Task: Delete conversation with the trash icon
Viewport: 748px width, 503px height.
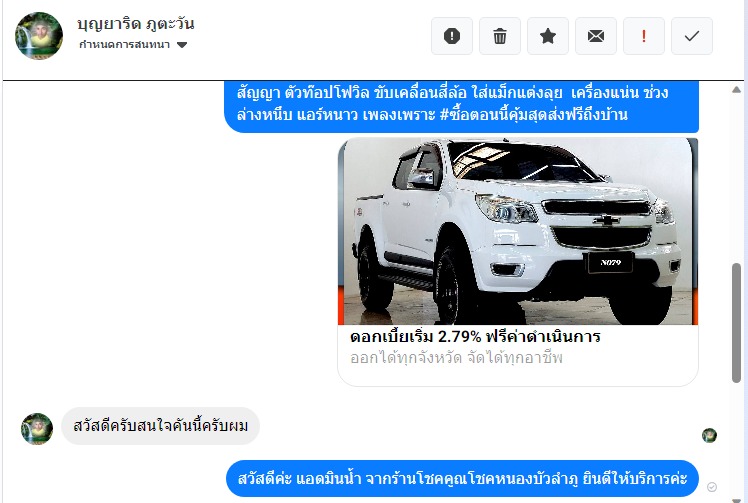Action: (x=499, y=36)
